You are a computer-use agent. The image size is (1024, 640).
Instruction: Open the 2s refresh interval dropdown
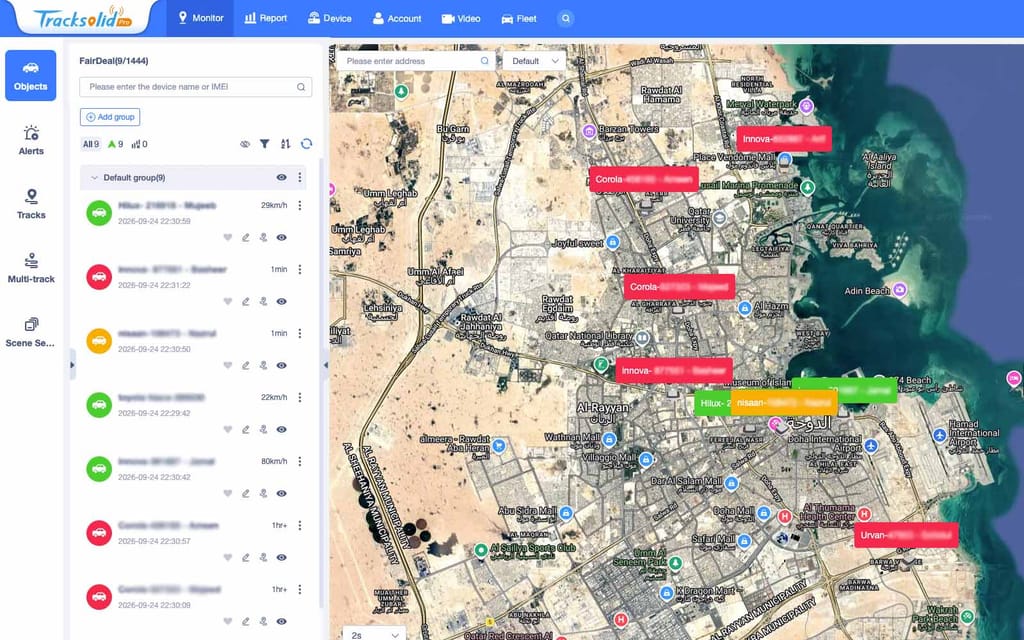click(x=374, y=634)
